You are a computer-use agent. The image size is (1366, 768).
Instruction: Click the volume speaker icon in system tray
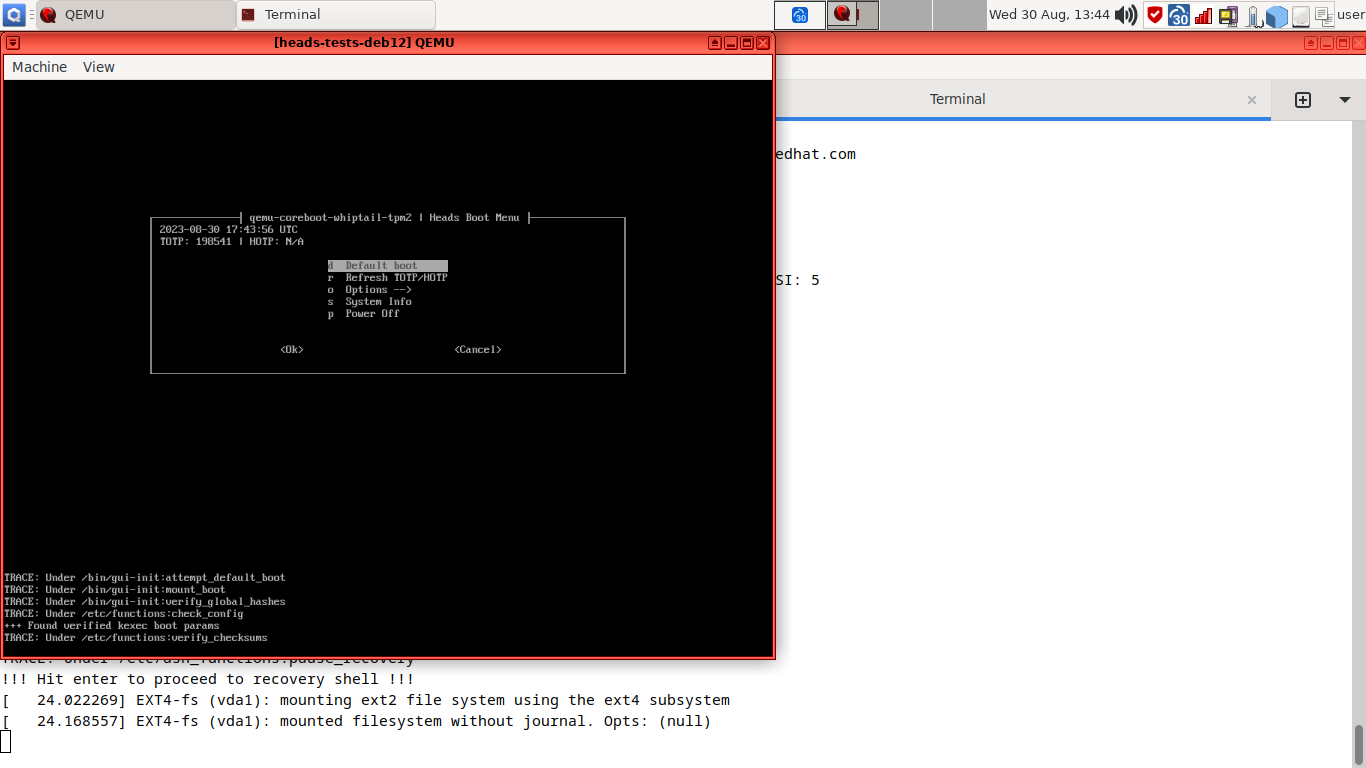(x=1127, y=14)
